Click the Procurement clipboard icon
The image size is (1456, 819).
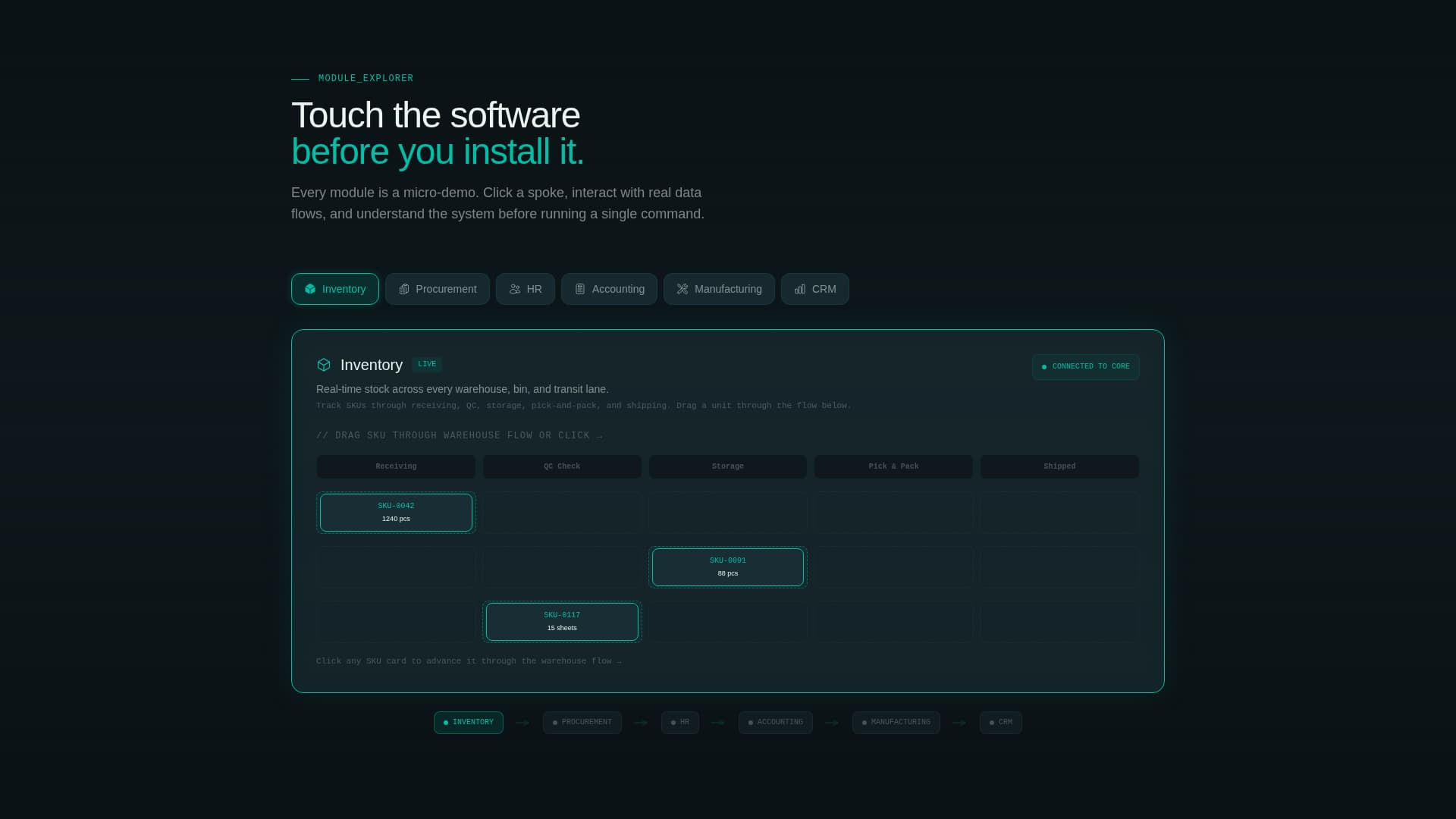[404, 289]
